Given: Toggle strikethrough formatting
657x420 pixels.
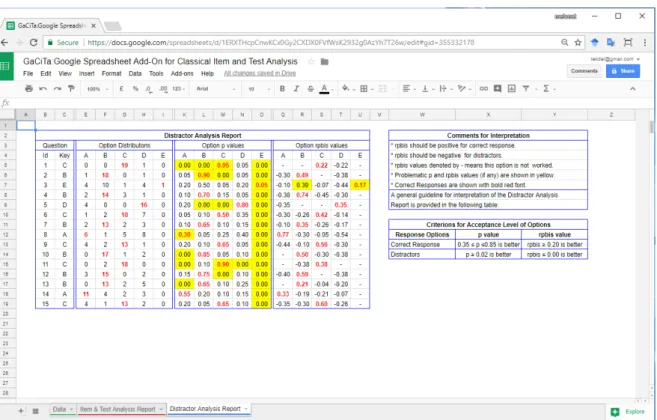Looking at the screenshot, I should [x=310, y=88].
